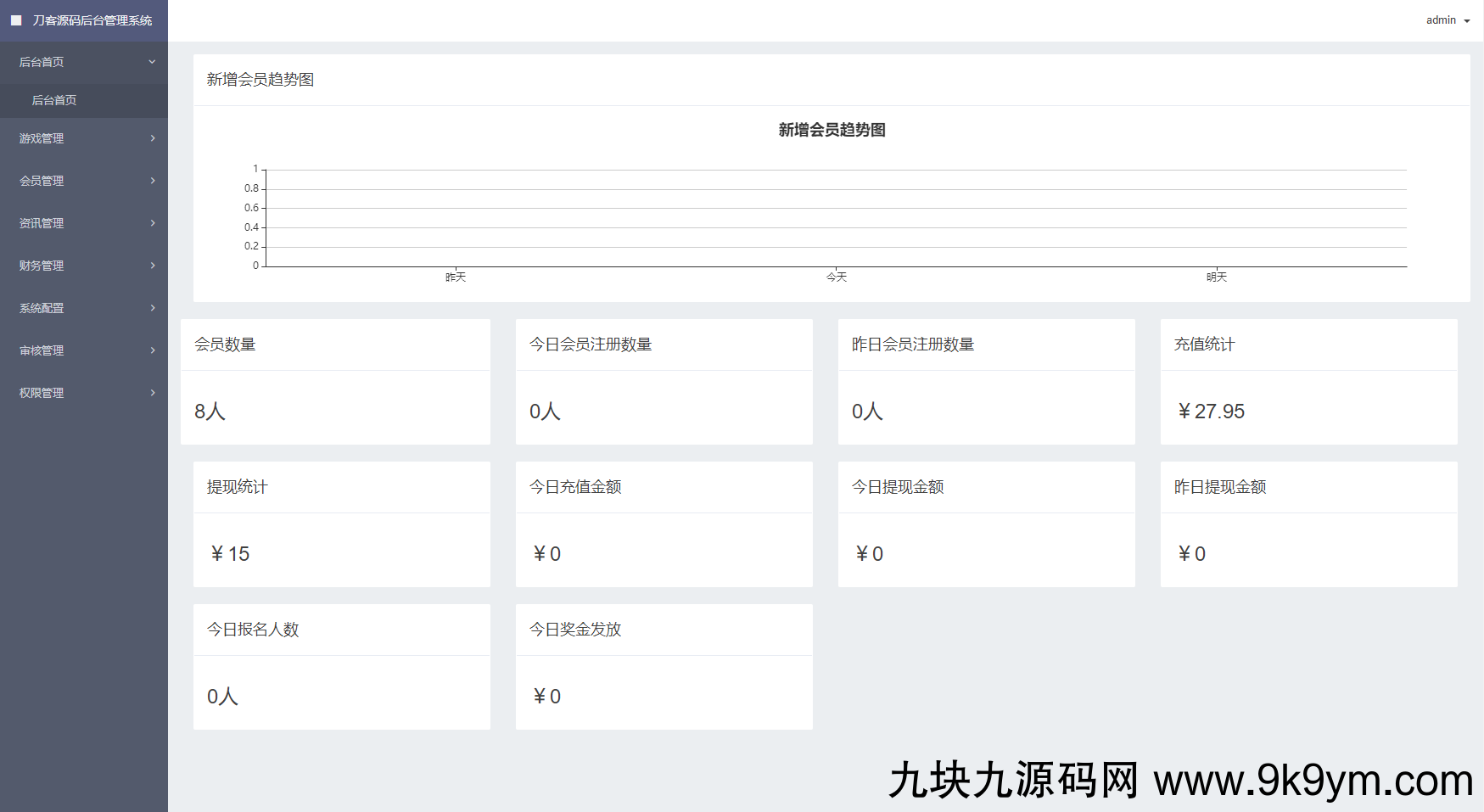Click the 充值统计 card value ¥27.95
Image resolution: width=1484 pixels, height=812 pixels.
(1211, 412)
